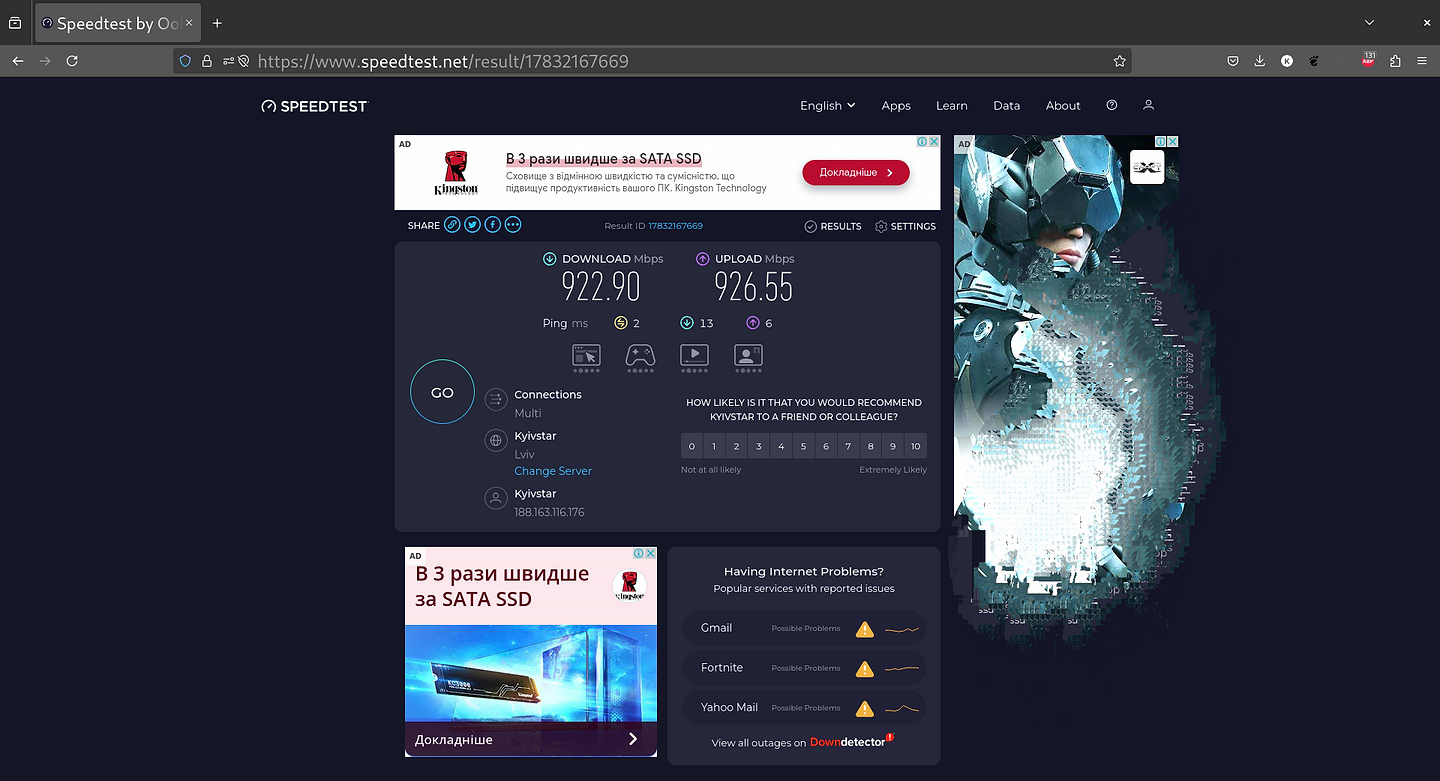Click the Gmail warning triangle icon
The width and height of the screenshot is (1440, 781).
tap(865, 629)
